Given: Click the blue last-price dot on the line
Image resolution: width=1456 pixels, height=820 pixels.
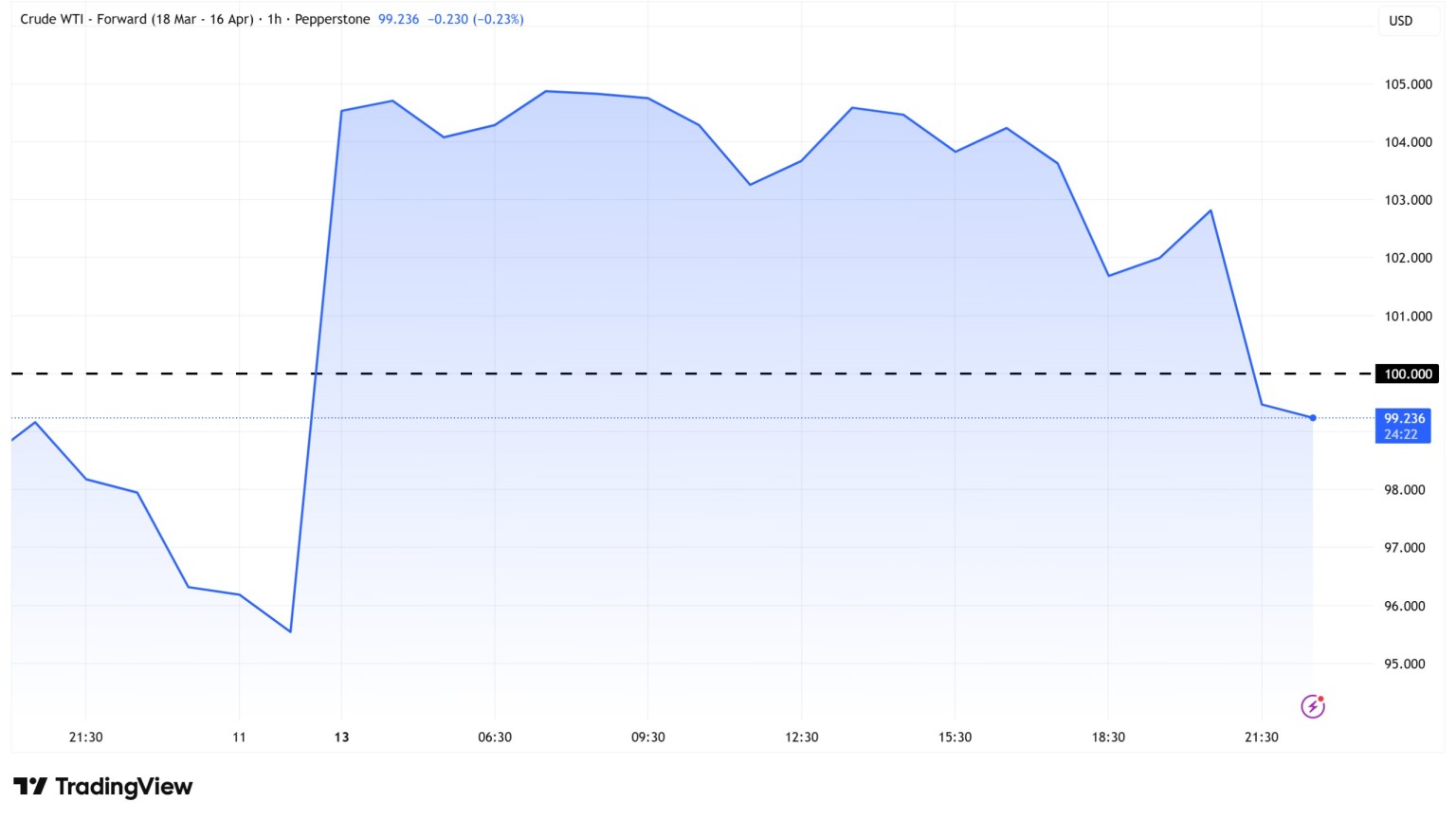Looking at the screenshot, I should (x=1313, y=418).
